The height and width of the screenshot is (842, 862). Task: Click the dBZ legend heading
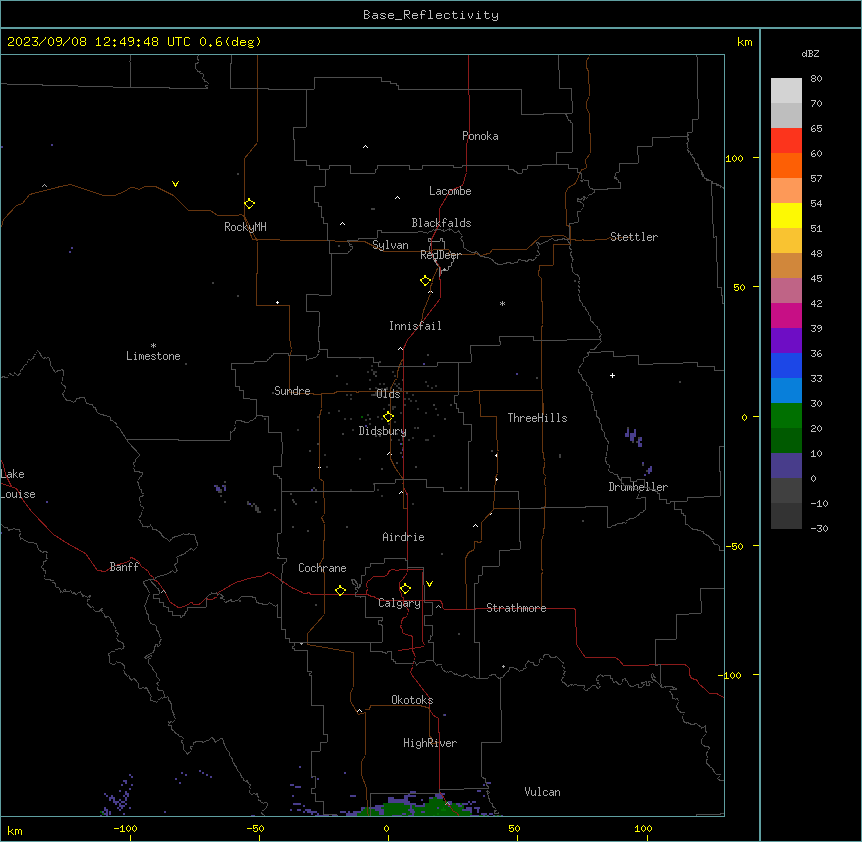810,54
